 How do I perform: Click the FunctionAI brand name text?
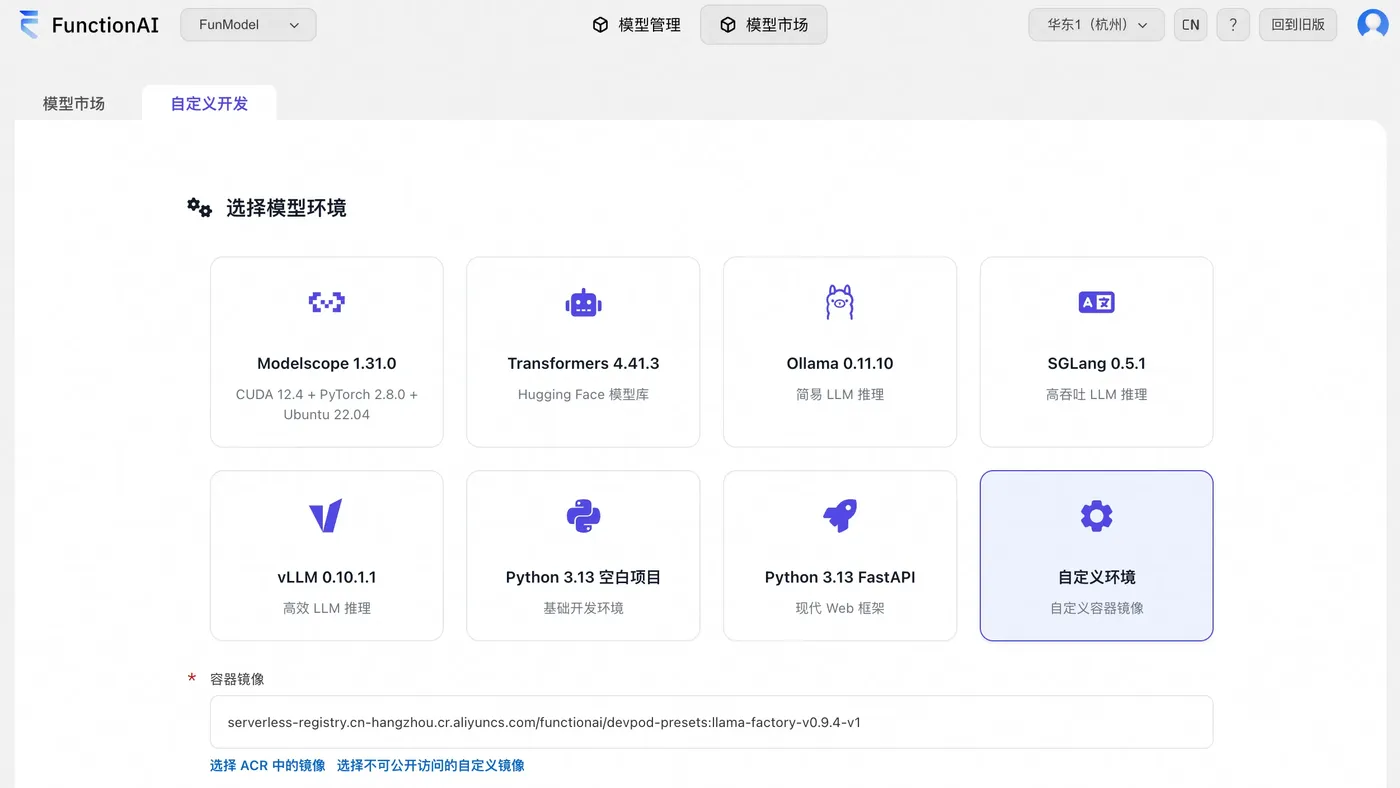click(x=105, y=26)
